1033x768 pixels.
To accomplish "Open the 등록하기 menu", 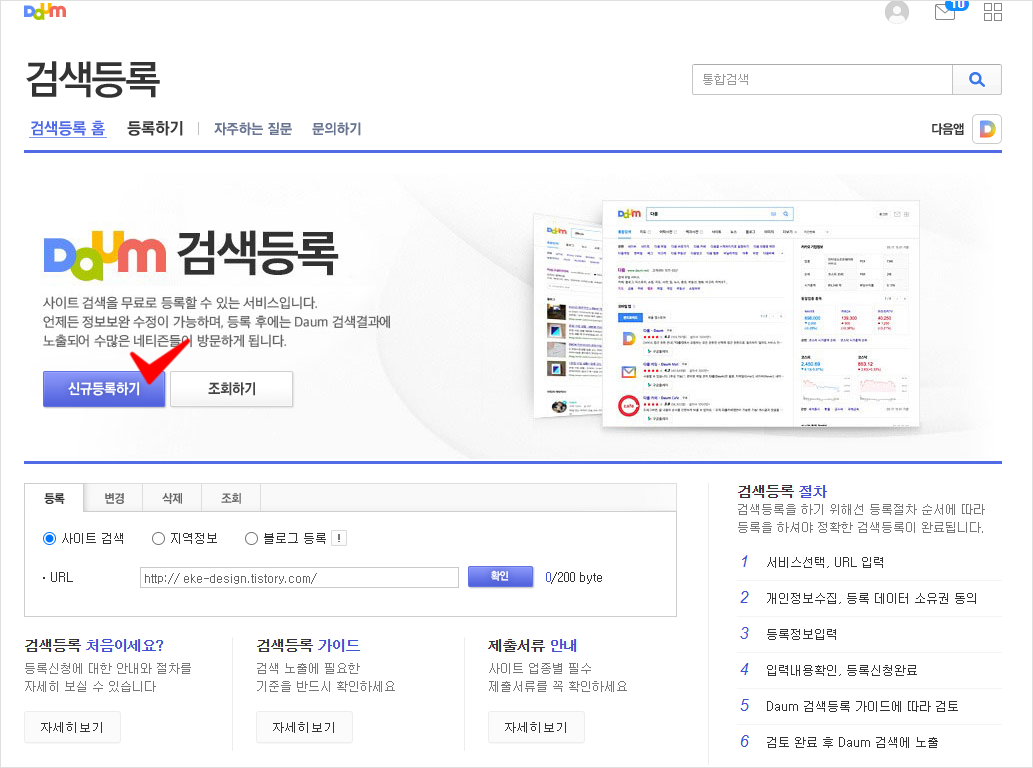I will [x=155, y=128].
